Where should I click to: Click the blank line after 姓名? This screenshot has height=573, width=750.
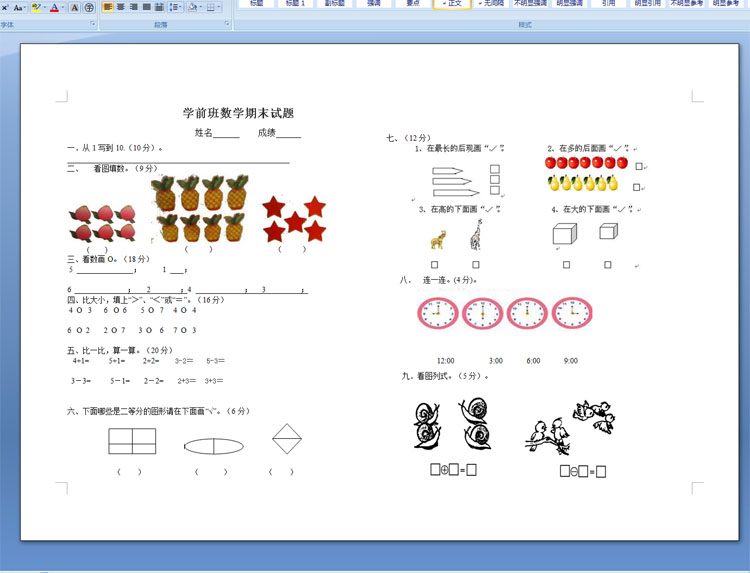tap(226, 135)
